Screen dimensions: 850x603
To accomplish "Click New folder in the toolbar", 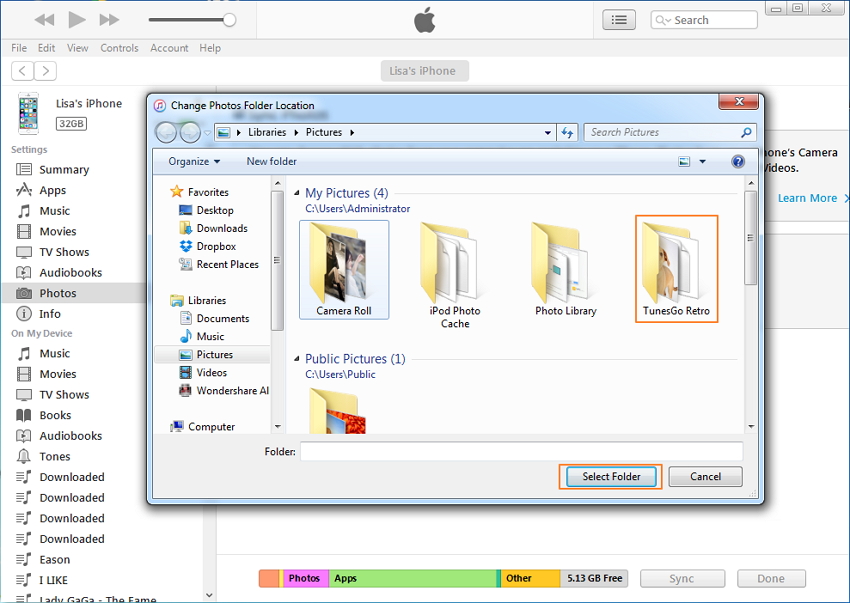I will tap(271, 161).
